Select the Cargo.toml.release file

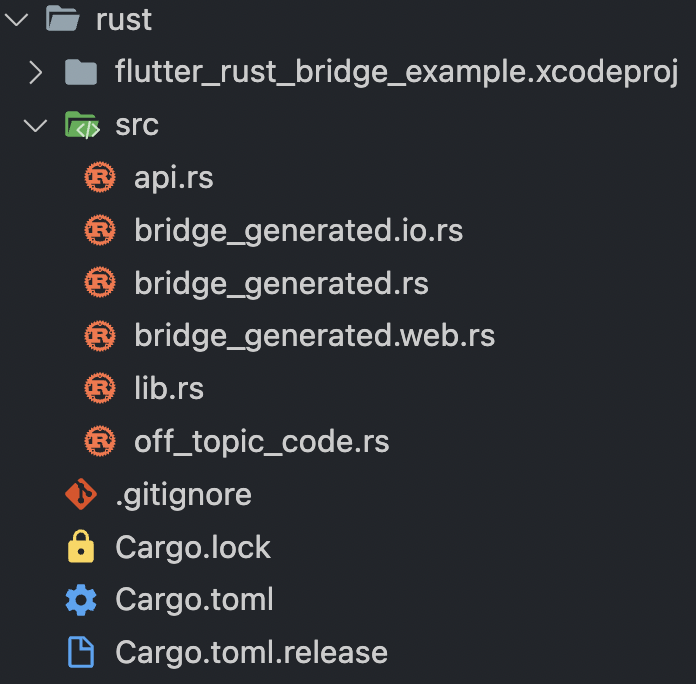pyautogui.click(x=251, y=652)
